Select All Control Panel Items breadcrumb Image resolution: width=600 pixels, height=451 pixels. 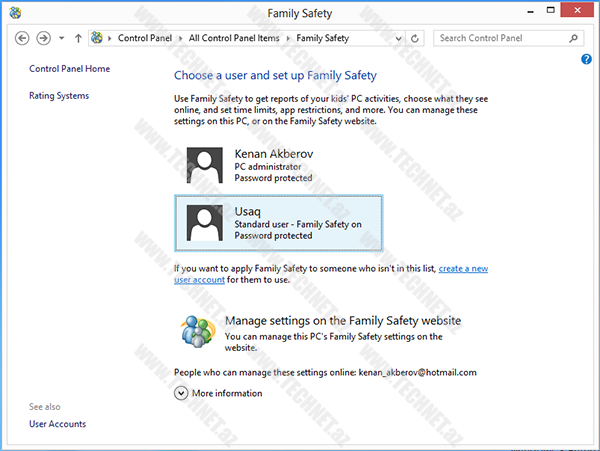coord(234,38)
